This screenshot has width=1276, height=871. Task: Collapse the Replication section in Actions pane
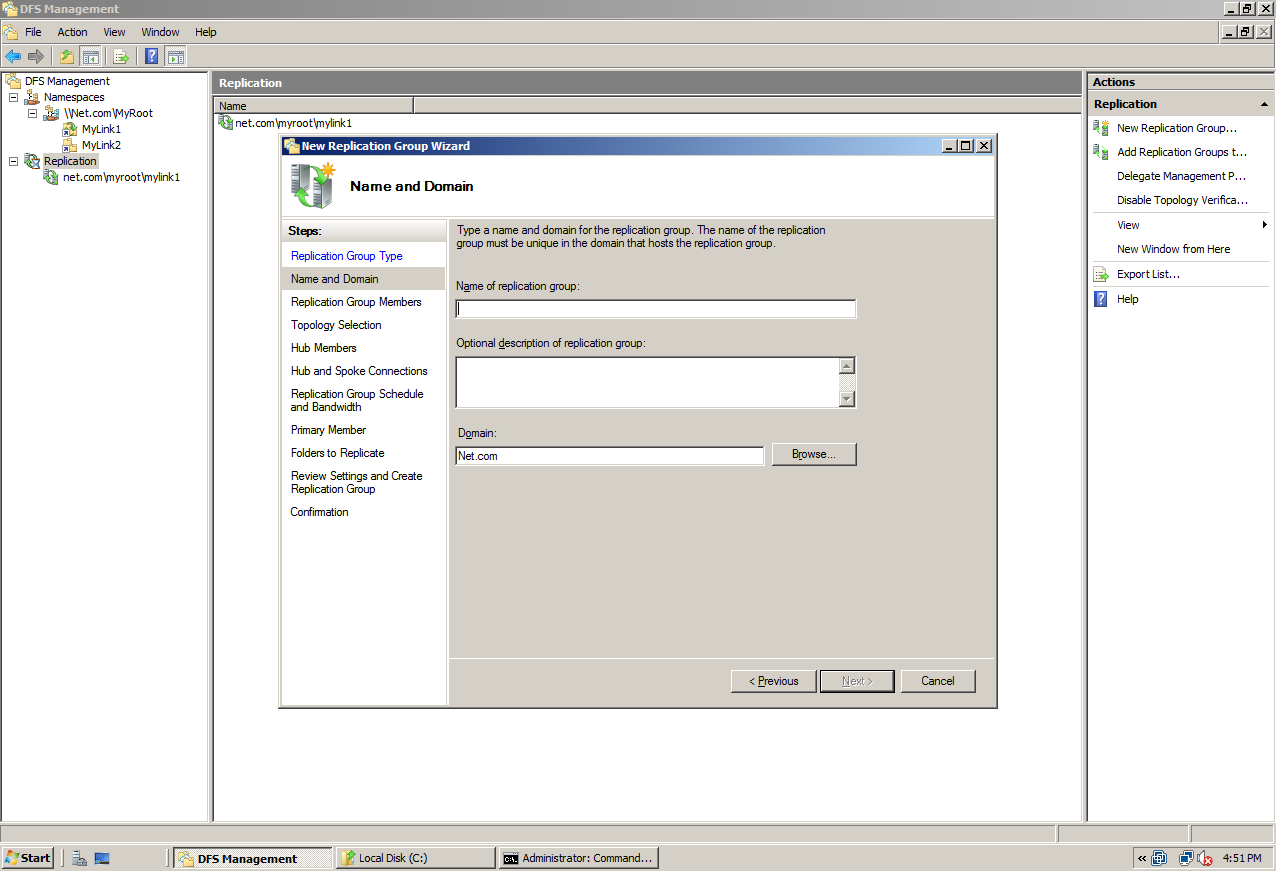pyautogui.click(x=1264, y=104)
